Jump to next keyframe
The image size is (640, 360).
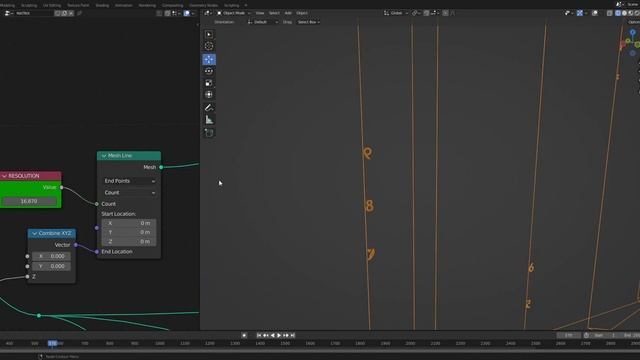(286, 335)
